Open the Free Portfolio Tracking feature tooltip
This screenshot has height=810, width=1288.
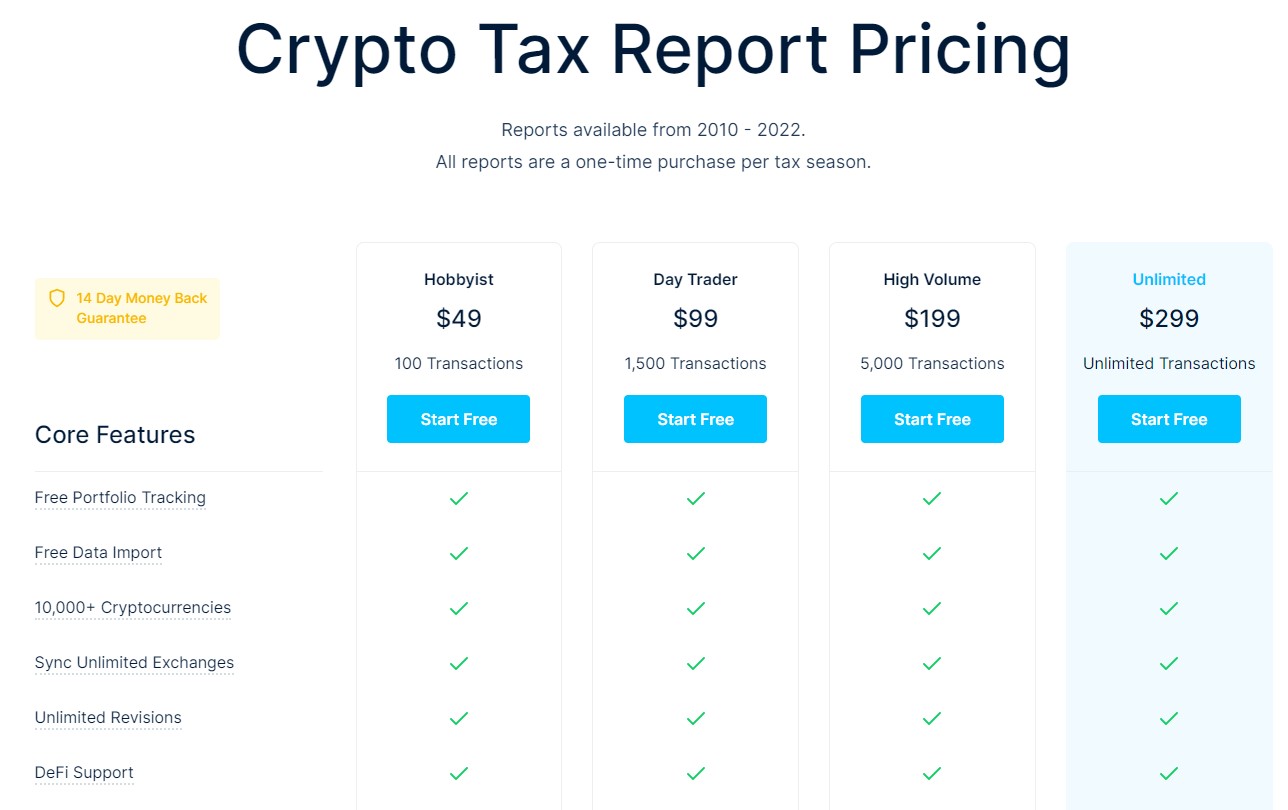(x=120, y=497)
